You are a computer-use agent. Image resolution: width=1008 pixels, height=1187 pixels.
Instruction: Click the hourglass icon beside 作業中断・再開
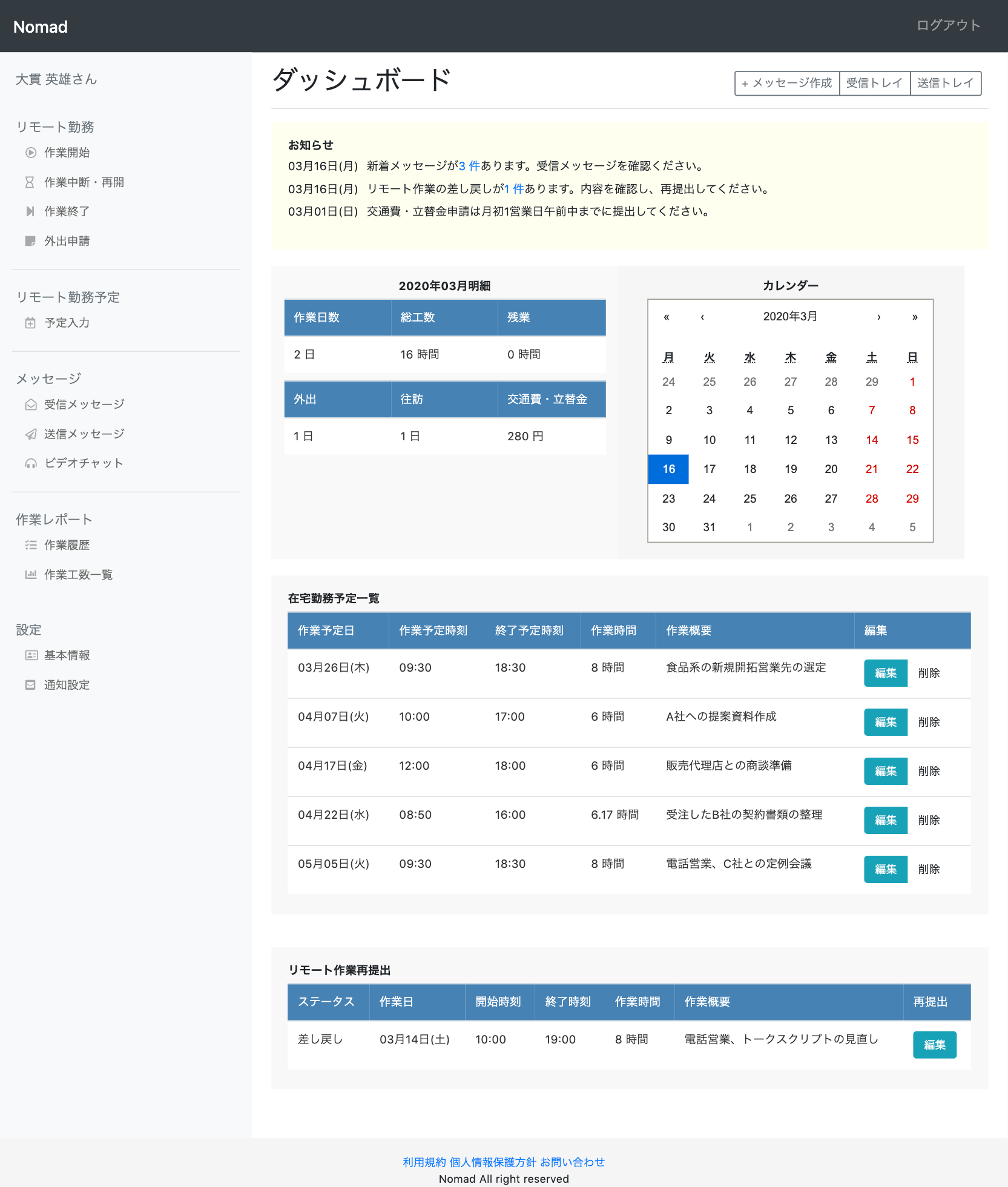coord(30,182)
